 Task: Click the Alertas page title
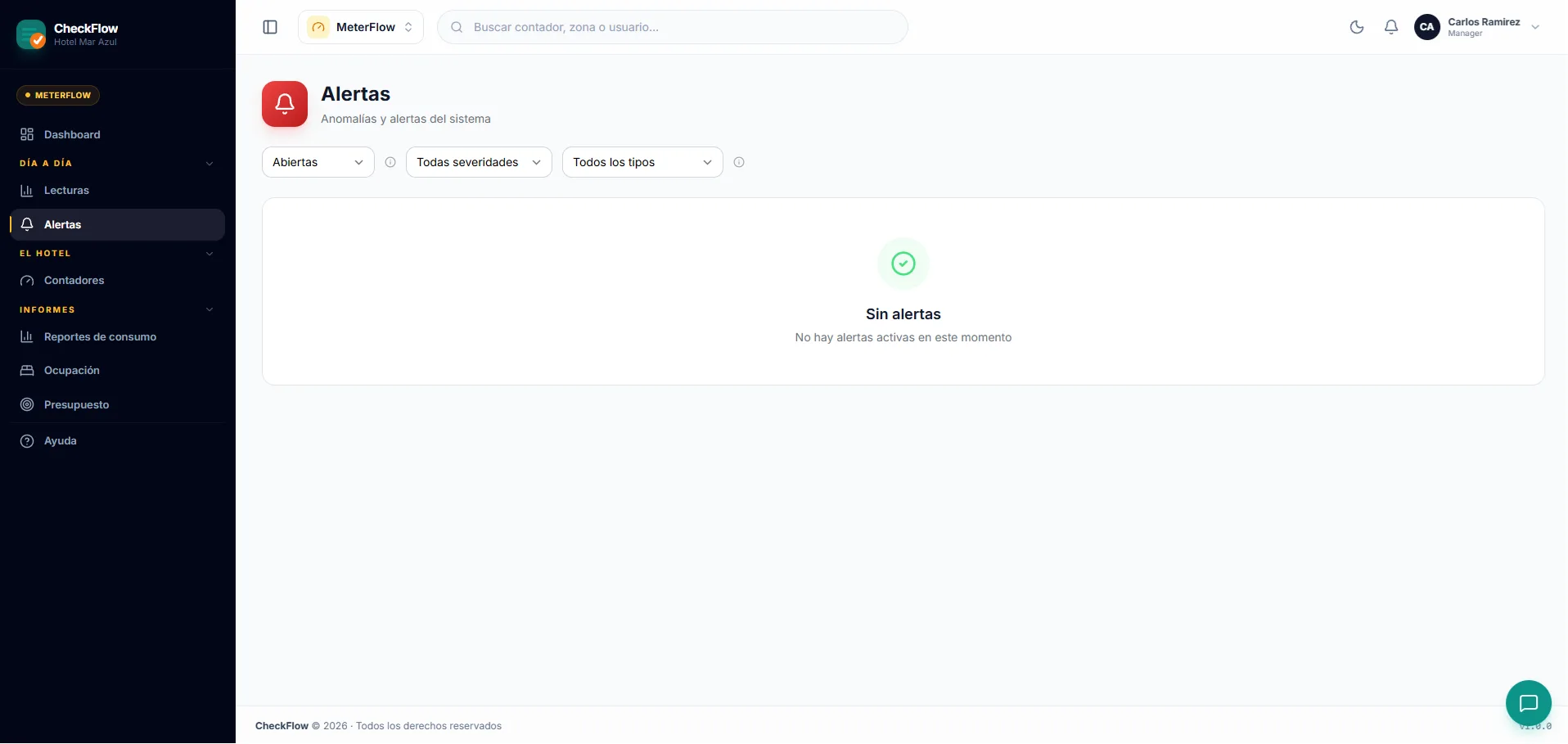pos(356,94)
